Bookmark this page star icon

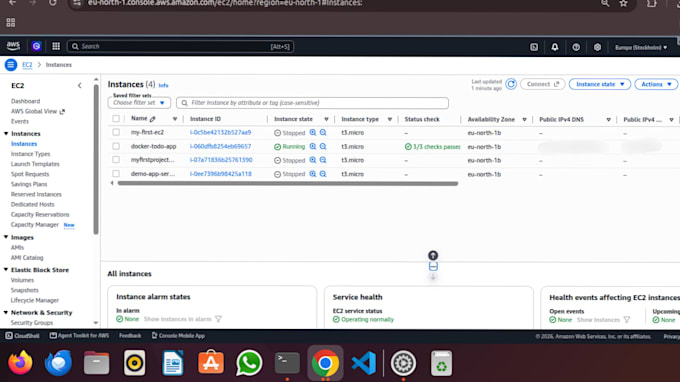coord(623,3)
